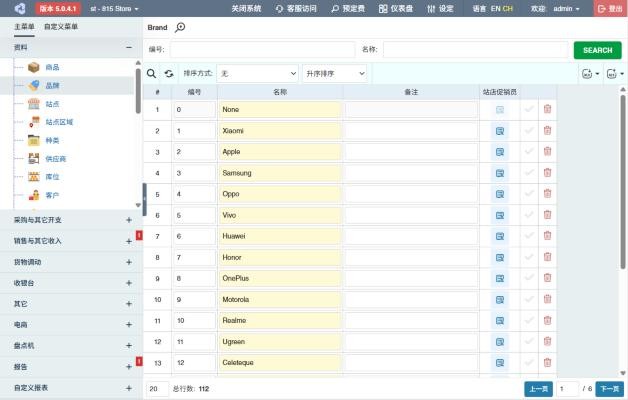The width and height of the screenshot is (628, 400).
Task: Click the 客户 customer icon
Action: click(x=34, y=195)
